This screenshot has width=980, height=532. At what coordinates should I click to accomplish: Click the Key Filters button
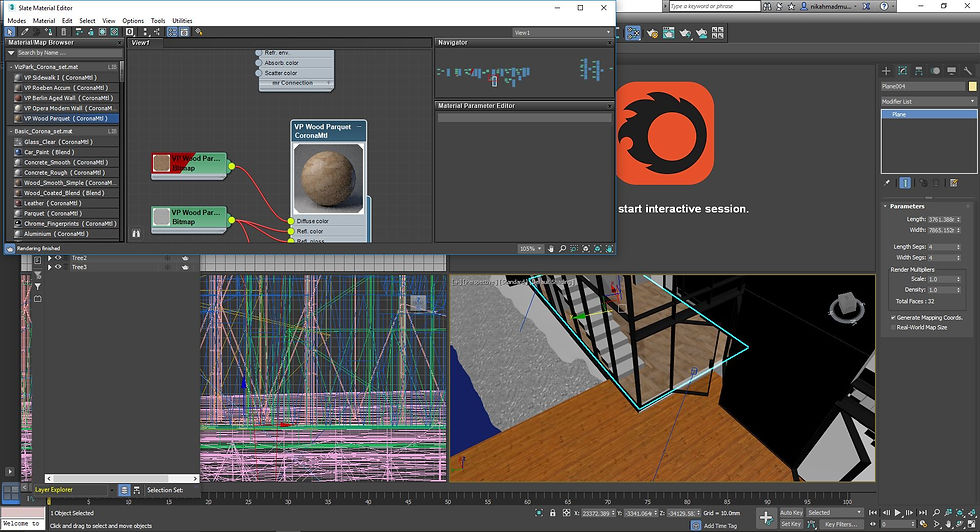coord(839,524)
